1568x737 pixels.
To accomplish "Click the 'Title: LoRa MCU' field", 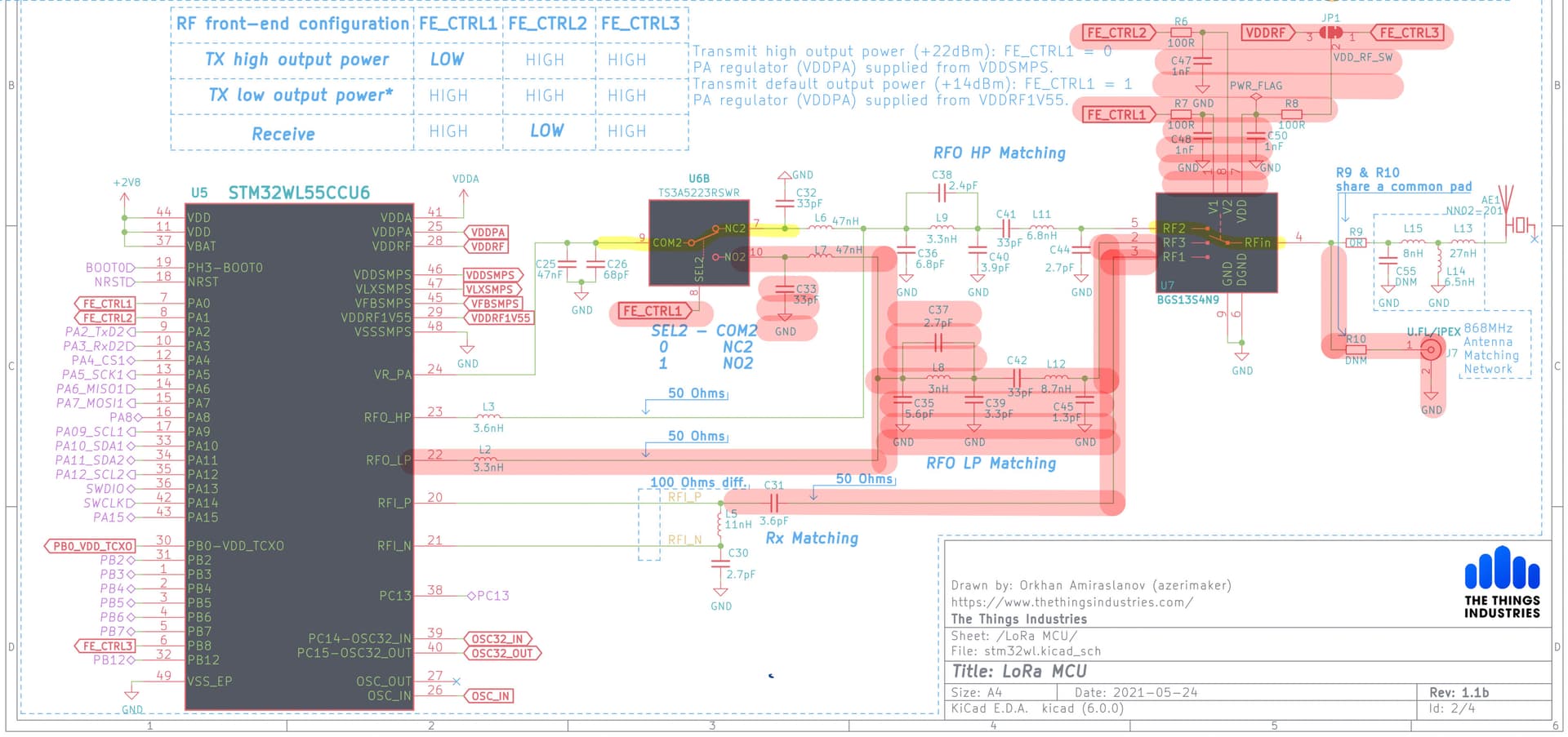I will click(1020, 671).
